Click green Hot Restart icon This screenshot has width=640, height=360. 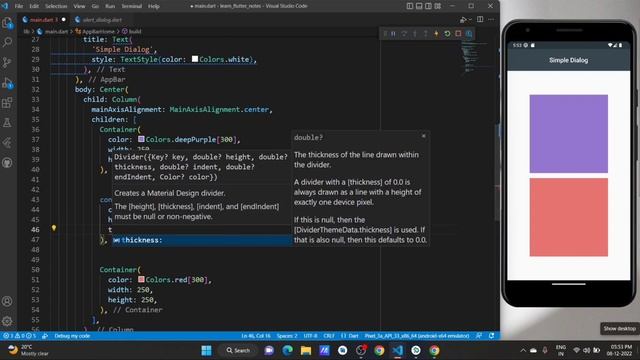coord(447,34)
